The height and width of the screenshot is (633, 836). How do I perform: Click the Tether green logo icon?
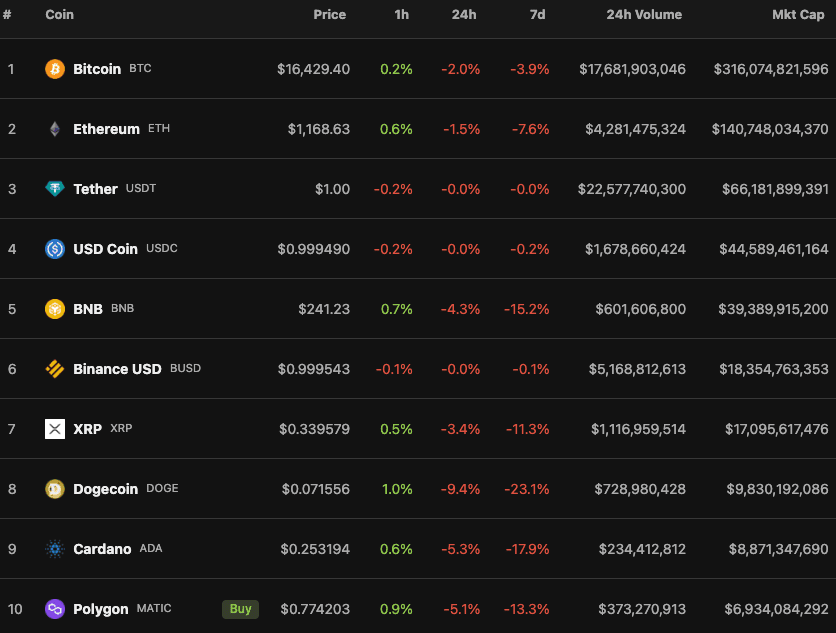[x=55, y=189]
